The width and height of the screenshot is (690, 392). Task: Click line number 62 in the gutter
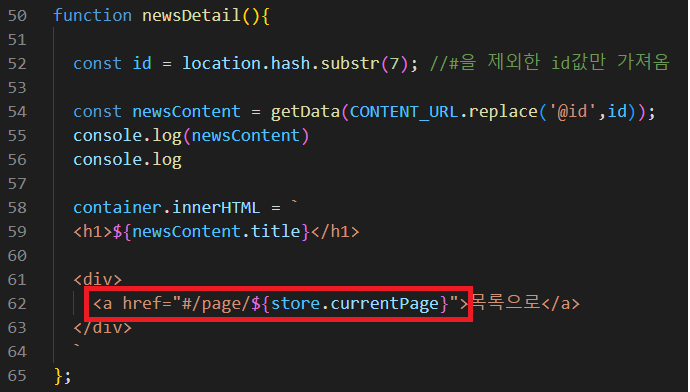point(17,304)
